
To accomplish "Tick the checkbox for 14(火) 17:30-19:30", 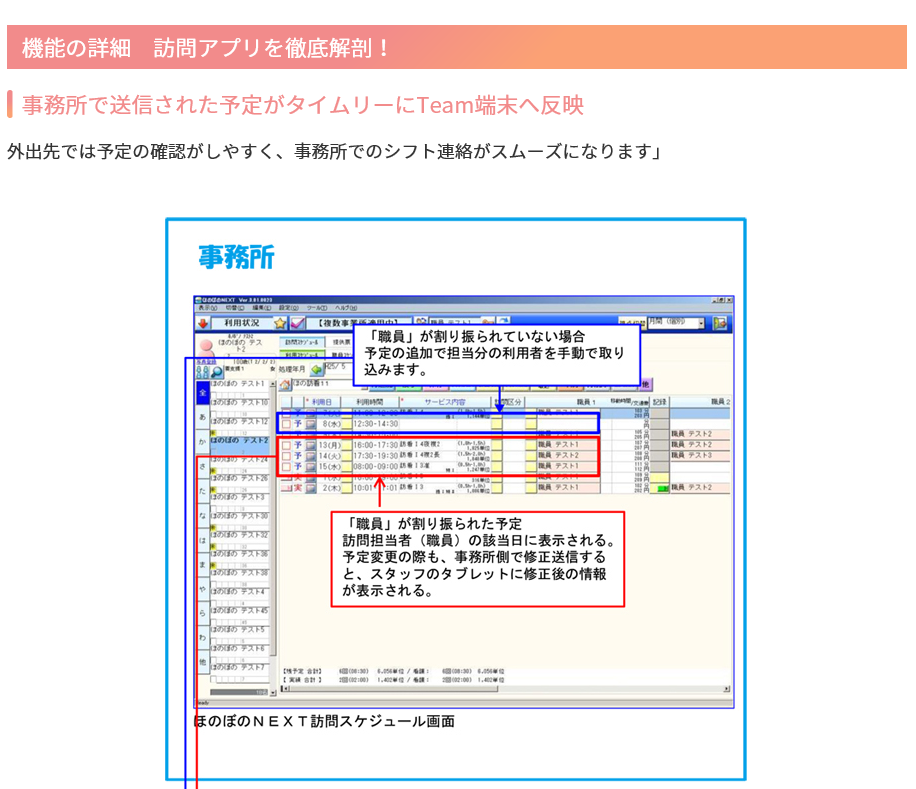I will (x=286, y=456).
